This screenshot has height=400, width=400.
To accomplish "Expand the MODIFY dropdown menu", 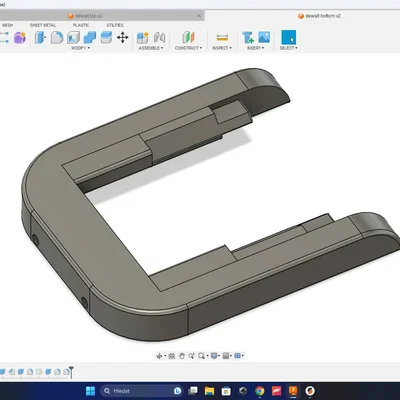I will coord(81,48).
